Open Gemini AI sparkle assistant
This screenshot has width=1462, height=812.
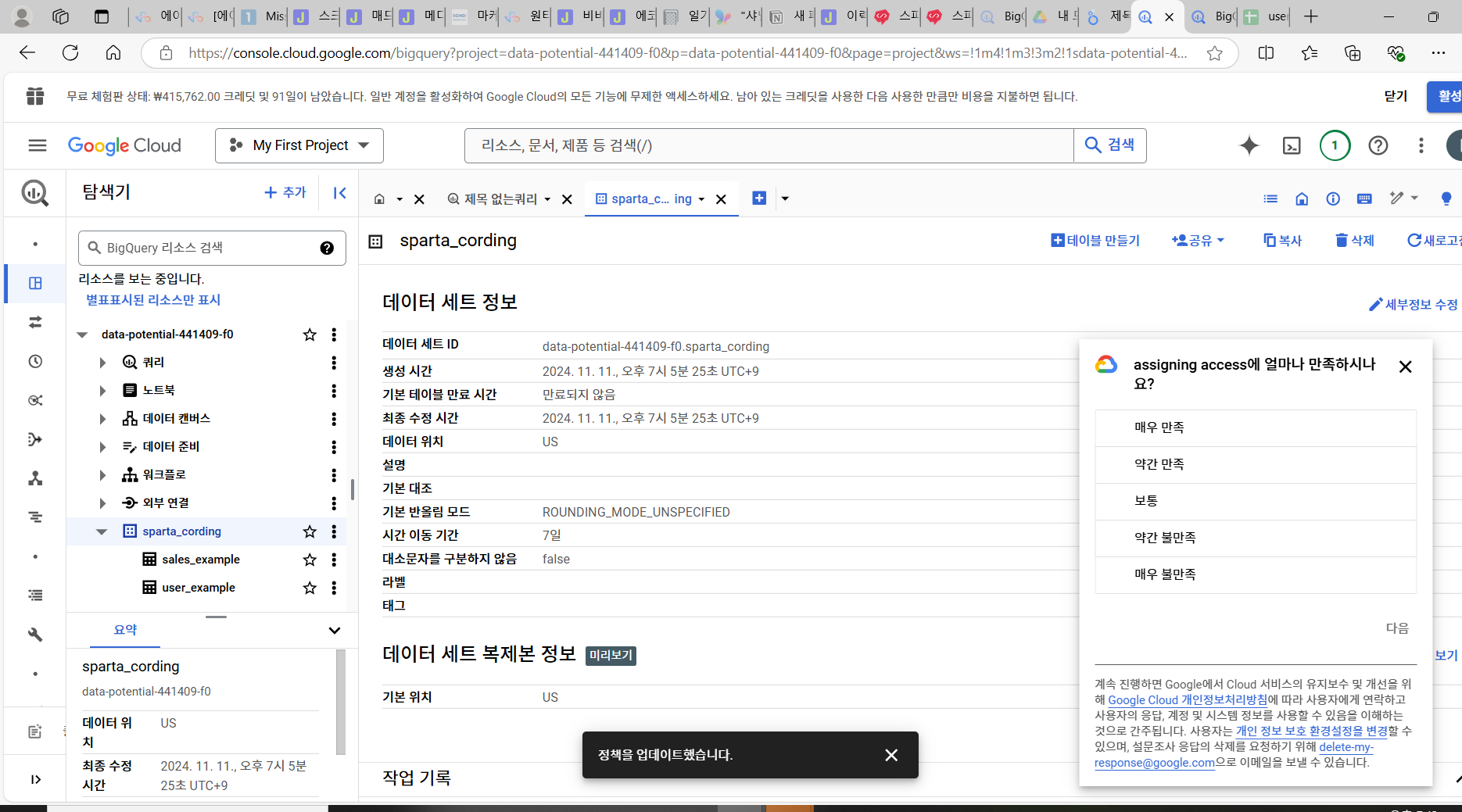pyautogui.click(x=1249, y=145)
